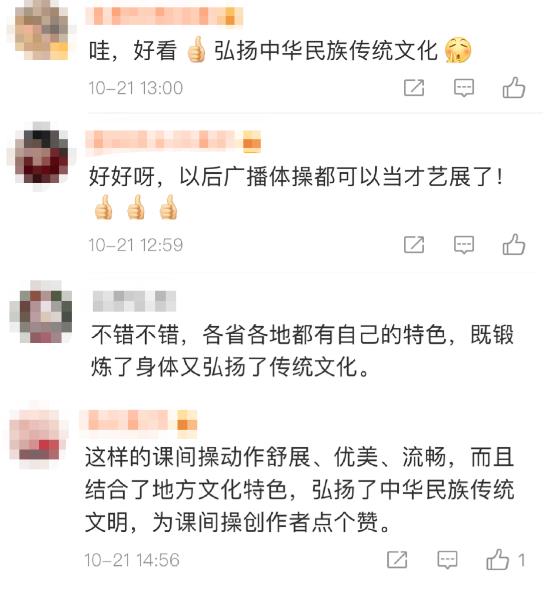
Task: Repost the 13:00 comment
Action: pos(414,88)
